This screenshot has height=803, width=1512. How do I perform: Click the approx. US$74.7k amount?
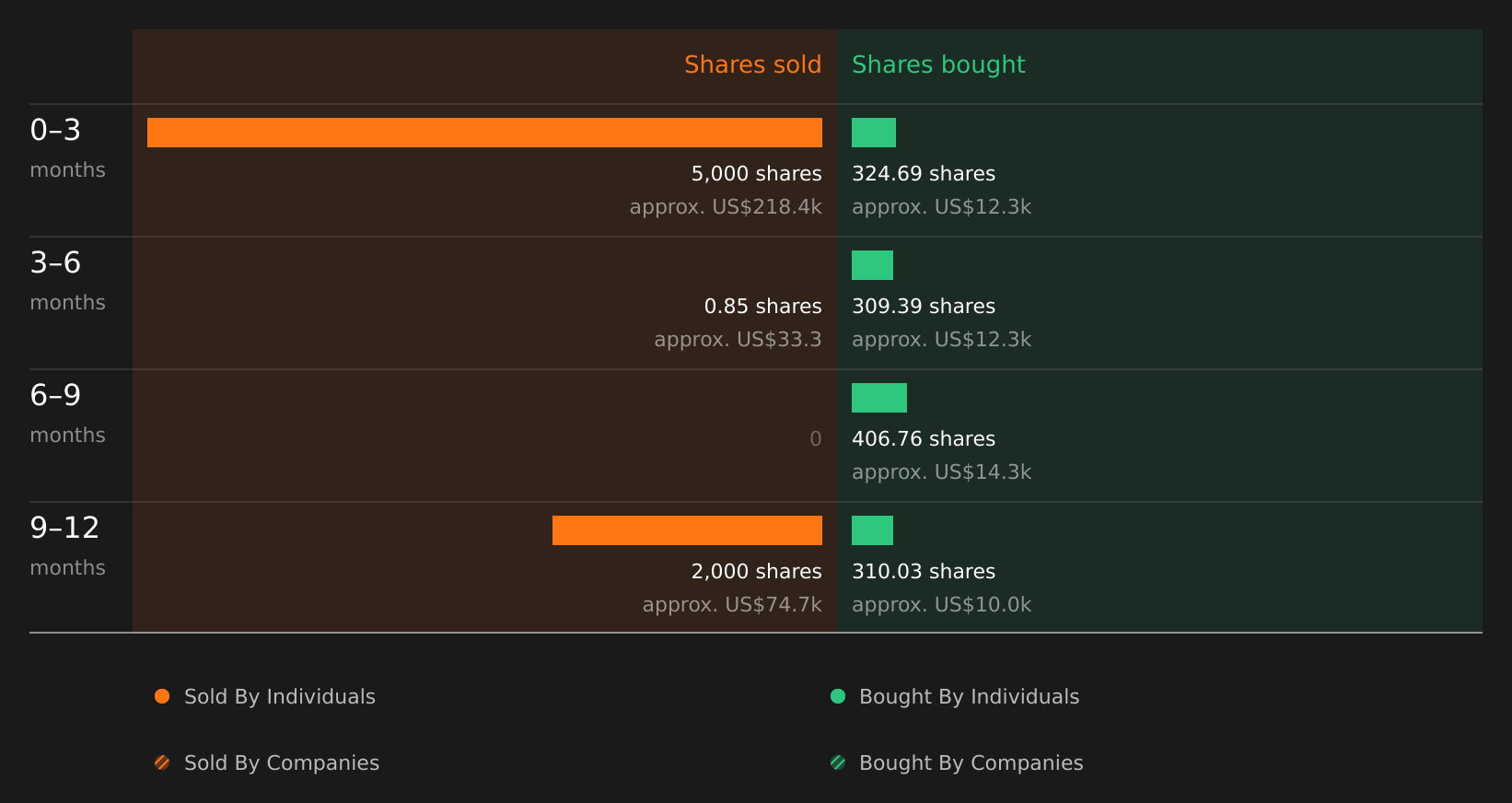(x=732, y=604)
